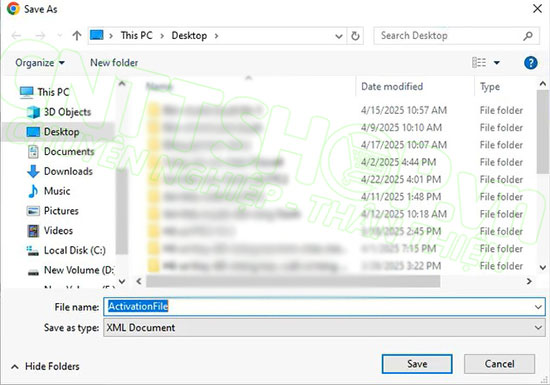Click the Music note icon
This screenshot has height=385, width=550.
click(x=33, y=191)
